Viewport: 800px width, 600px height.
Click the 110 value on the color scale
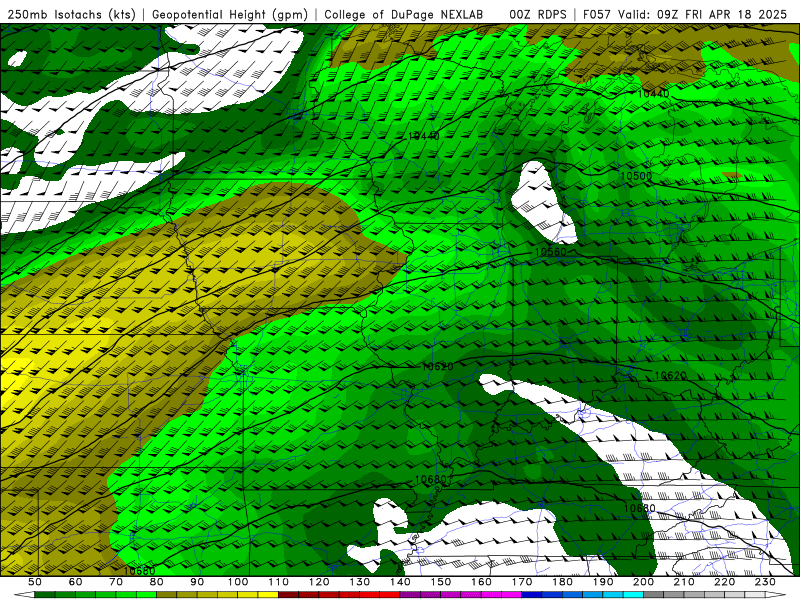pyautogui.click(x=279, y=582)
